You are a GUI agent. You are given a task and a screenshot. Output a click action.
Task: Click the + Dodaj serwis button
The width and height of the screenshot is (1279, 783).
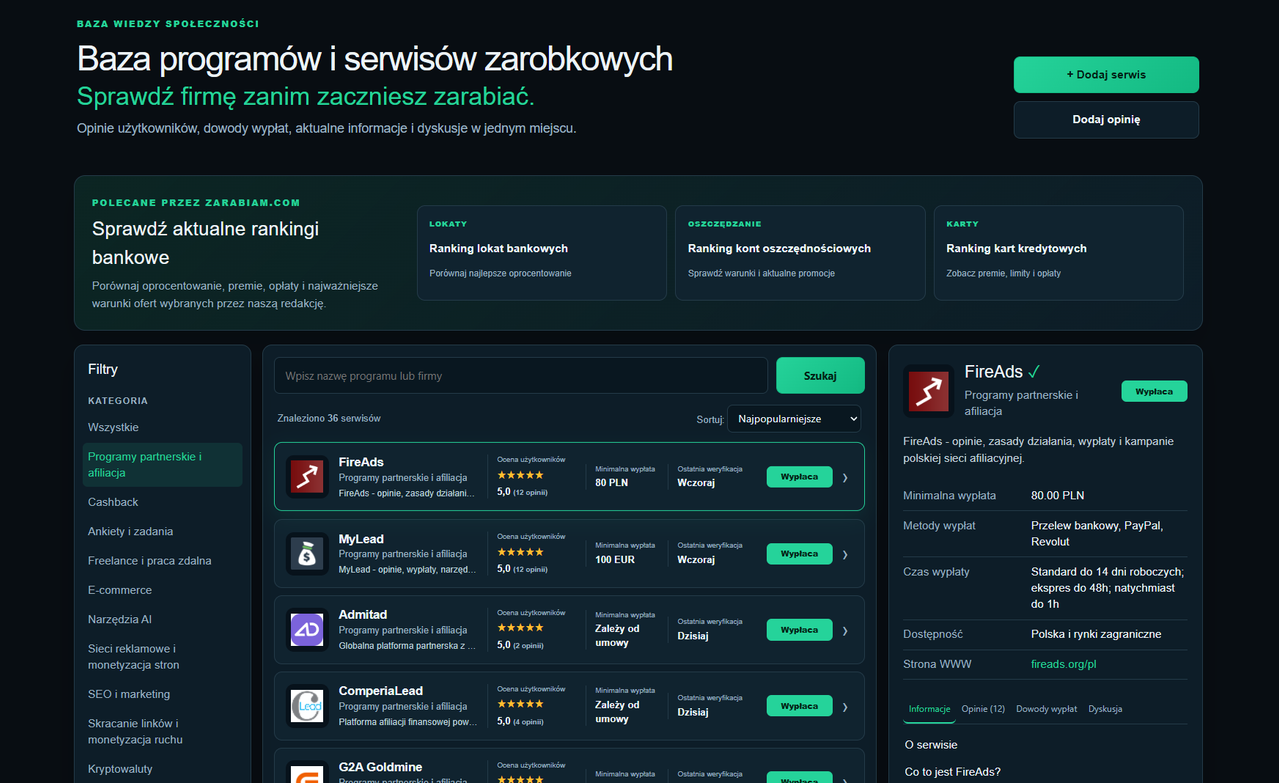tap(1106, 75)
